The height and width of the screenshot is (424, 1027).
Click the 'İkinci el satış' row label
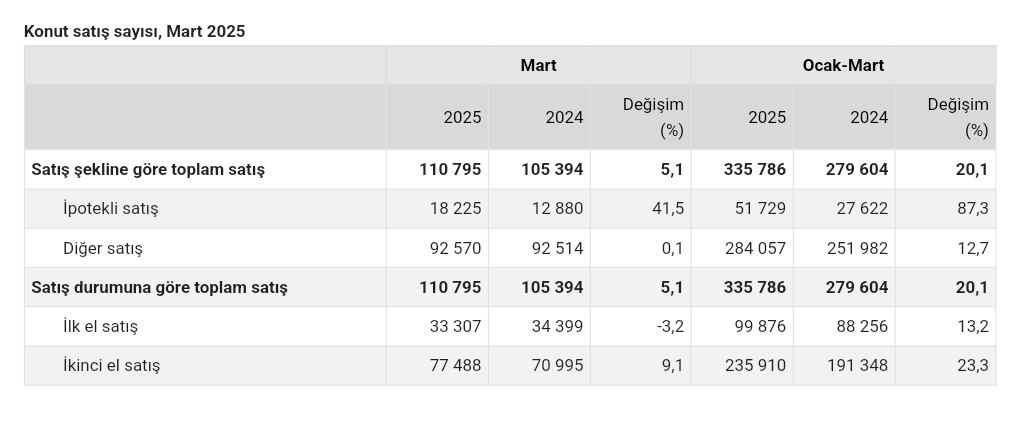(111, 365)
